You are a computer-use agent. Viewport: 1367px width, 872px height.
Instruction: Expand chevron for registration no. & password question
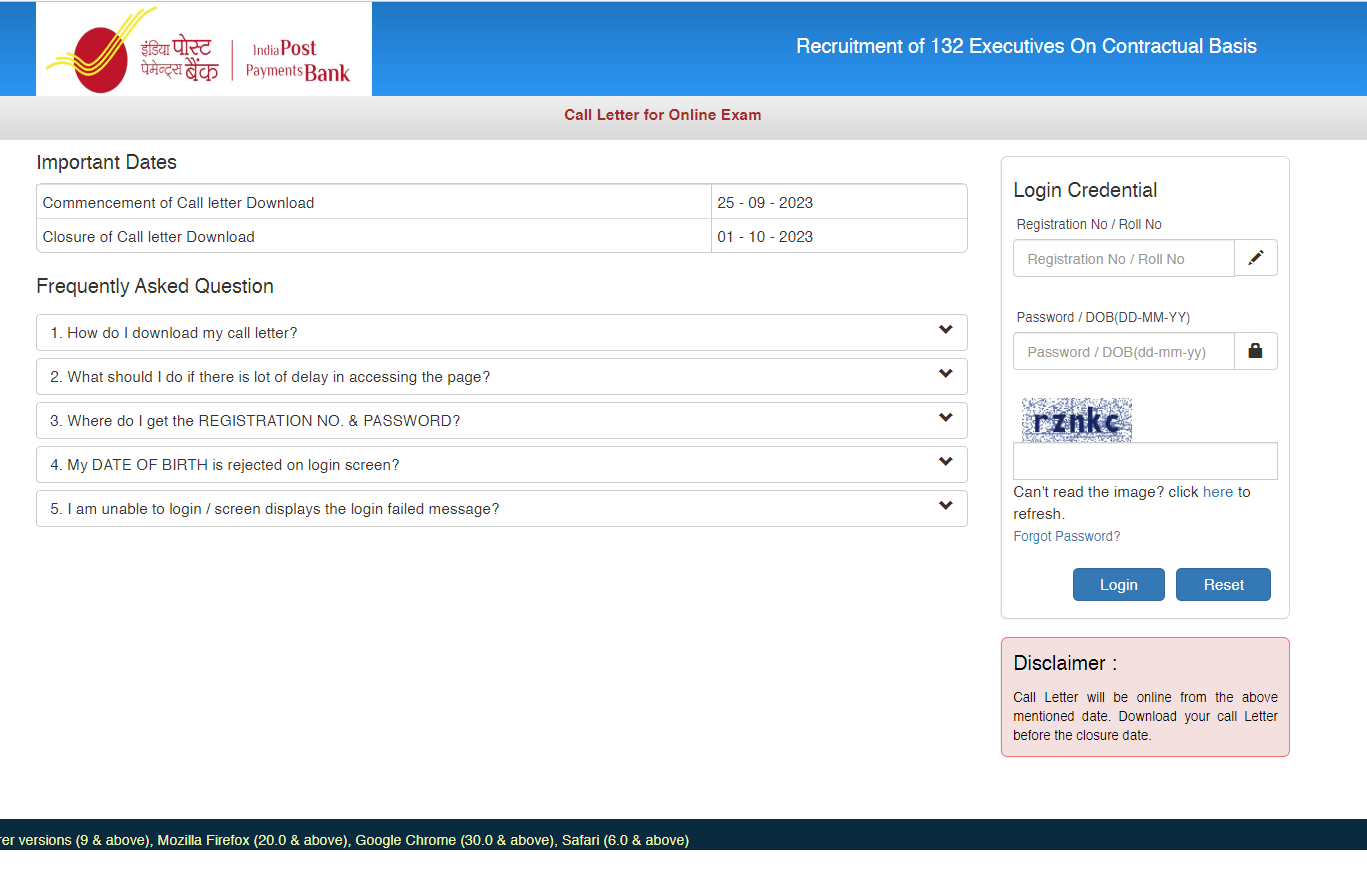tap(945, 418)
